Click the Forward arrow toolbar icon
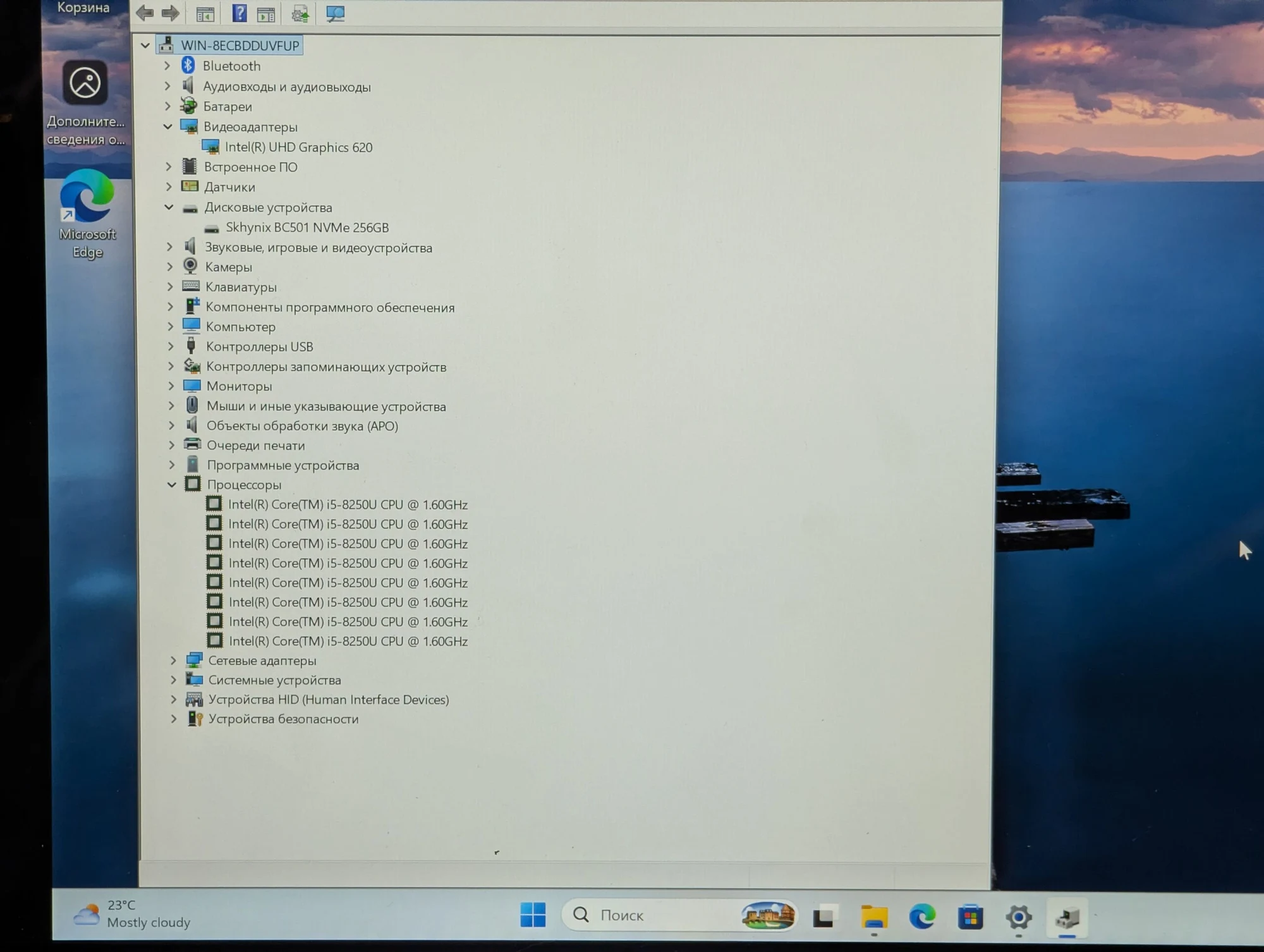This screenshot has width=1264, height=952. (170, 13)
